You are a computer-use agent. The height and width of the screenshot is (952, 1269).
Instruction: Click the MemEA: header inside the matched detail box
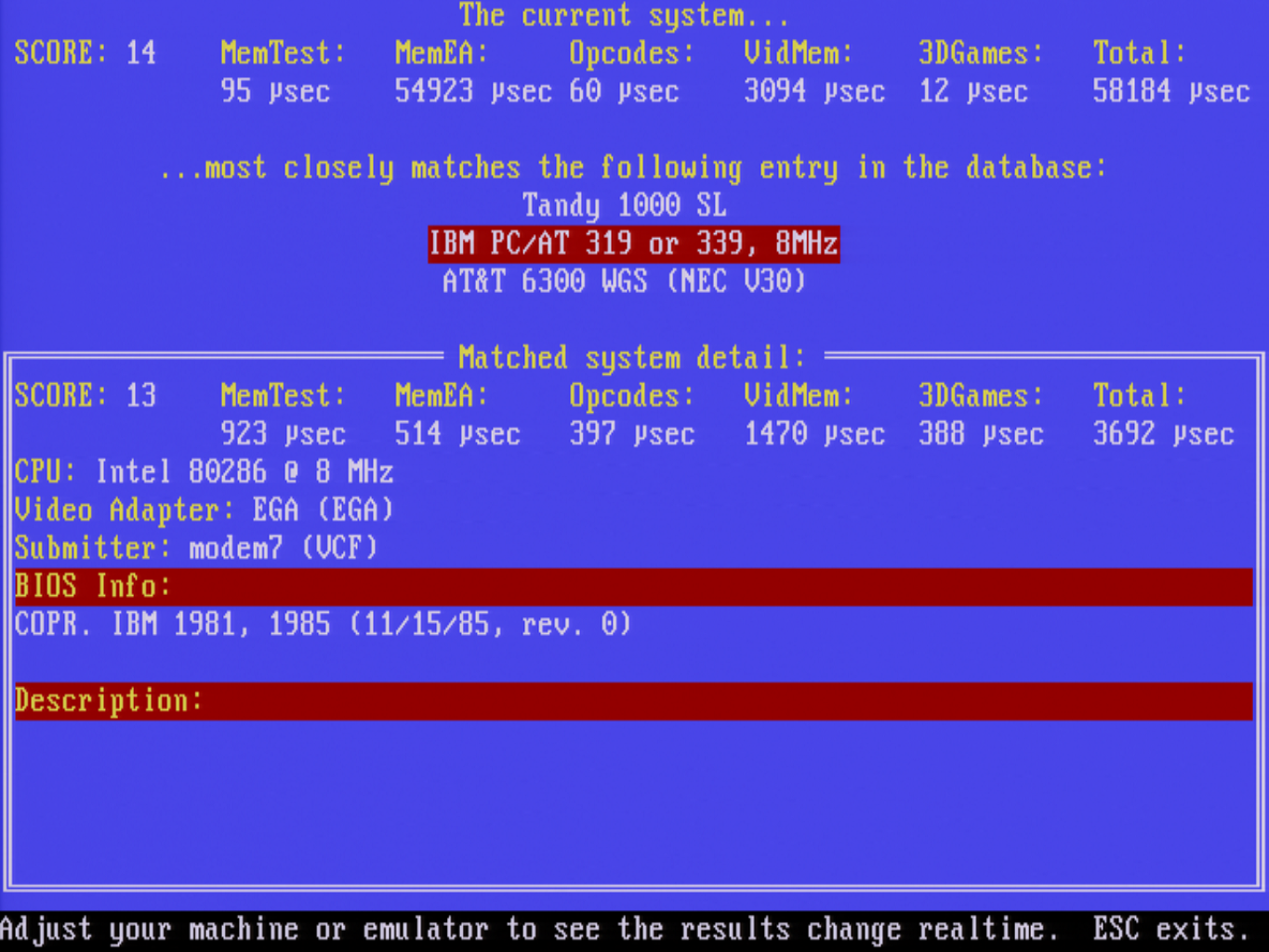(442, 396)
